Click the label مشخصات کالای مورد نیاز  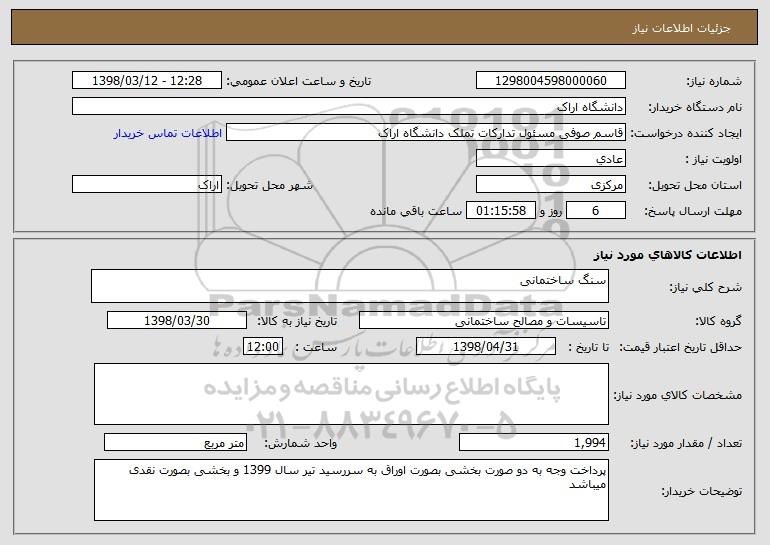678,395
